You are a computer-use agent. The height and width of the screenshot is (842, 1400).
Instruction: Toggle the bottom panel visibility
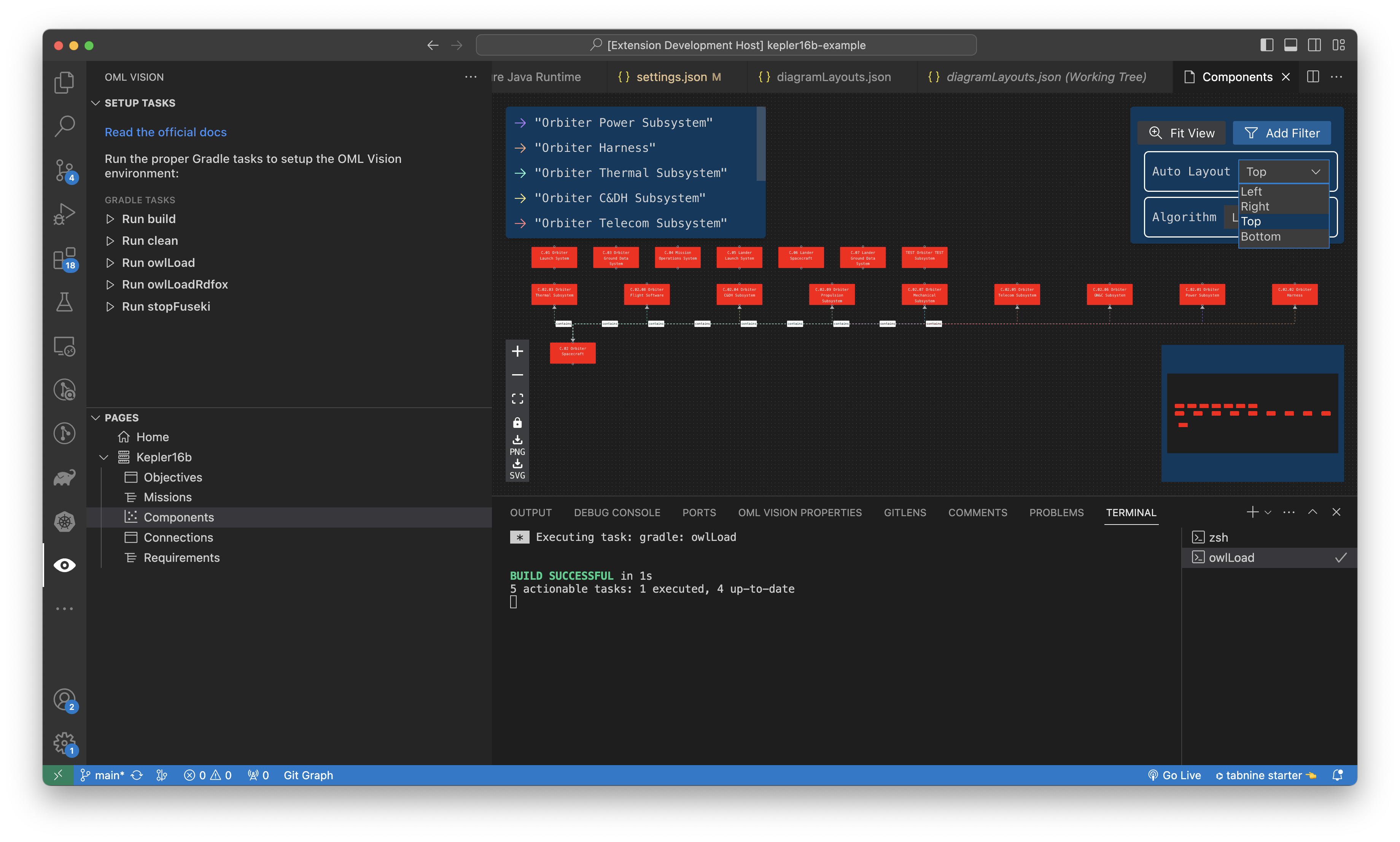pos(1290,45)
